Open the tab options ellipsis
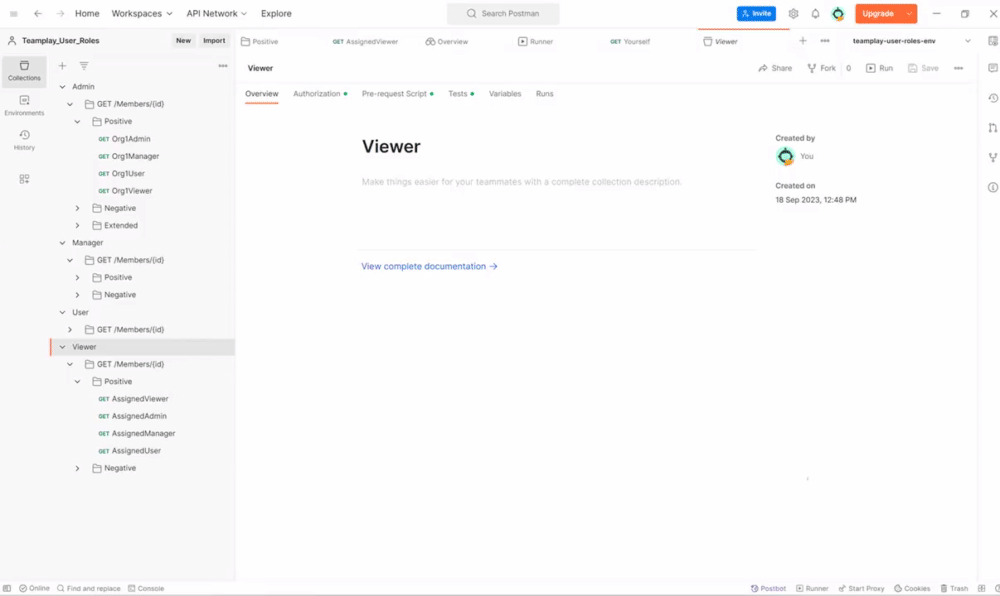Screen dimensions: 1000x596 [x=825, y=41]
